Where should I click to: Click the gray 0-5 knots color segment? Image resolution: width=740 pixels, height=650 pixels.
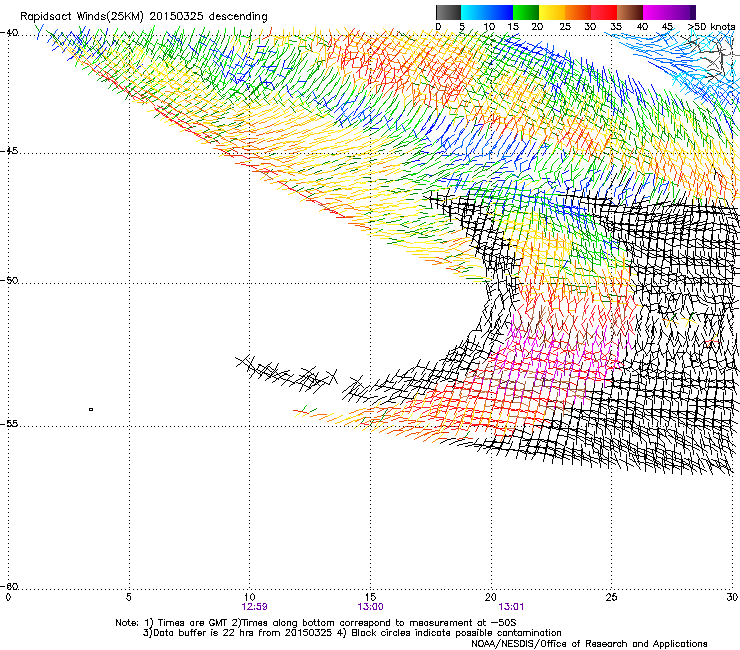tap(448, 12)
